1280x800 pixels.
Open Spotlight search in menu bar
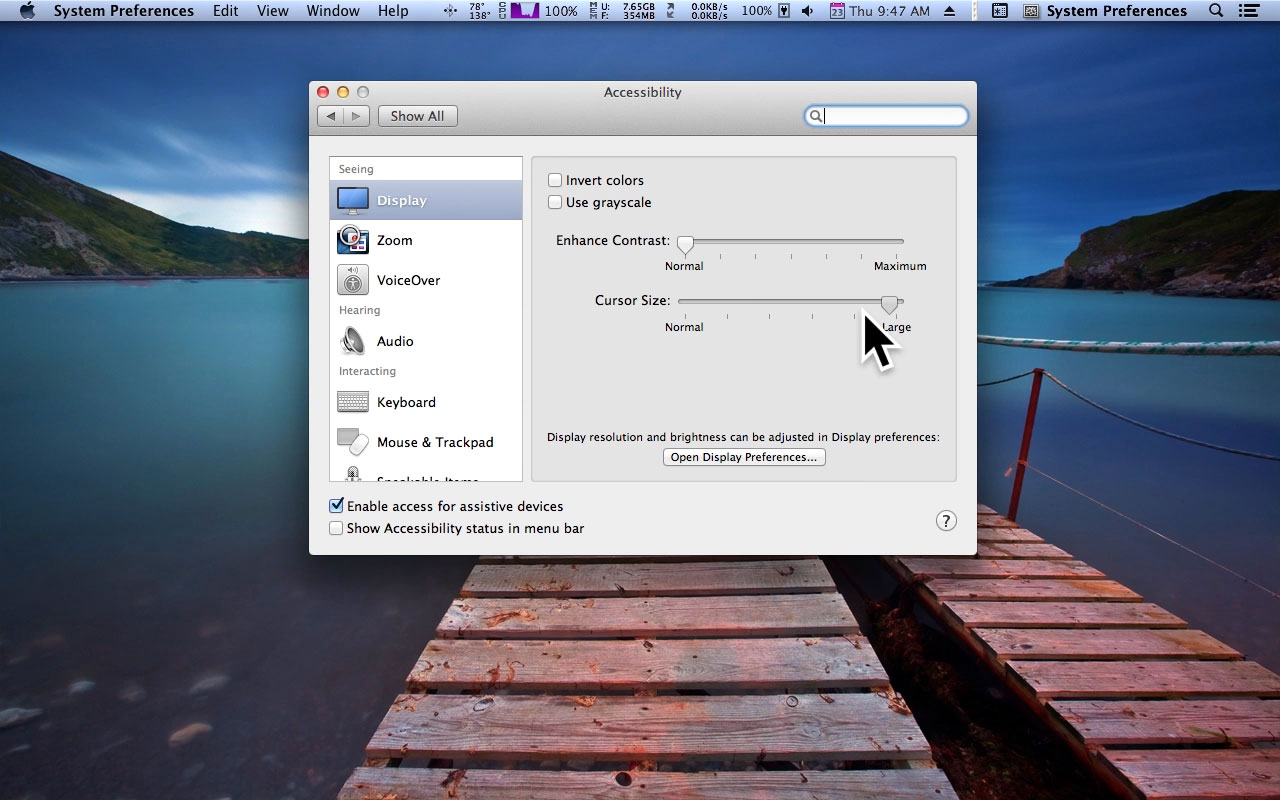[1216, 11]
